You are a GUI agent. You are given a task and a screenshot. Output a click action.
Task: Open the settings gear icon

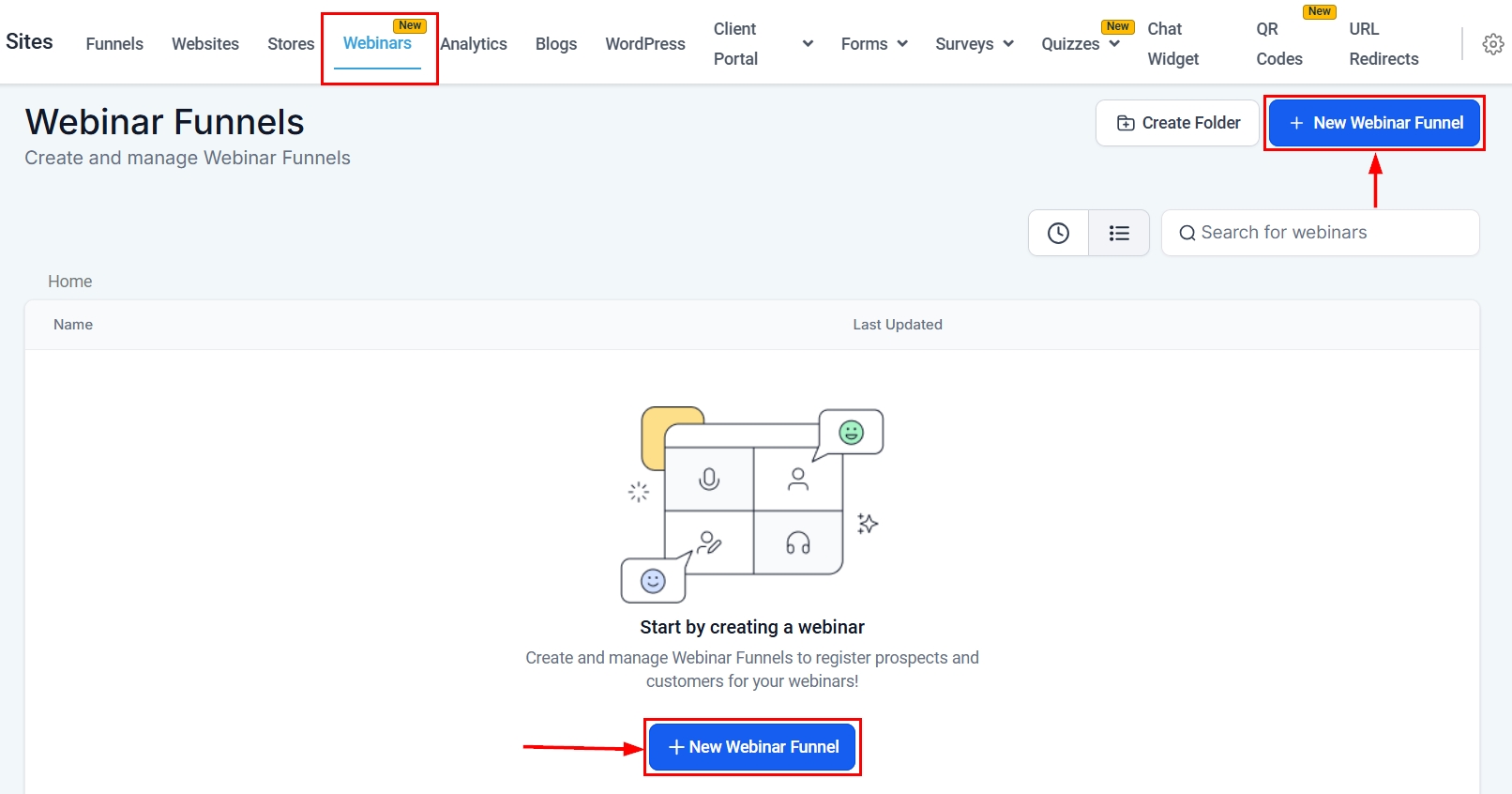pyautogui.click(x=1492, y=44)
